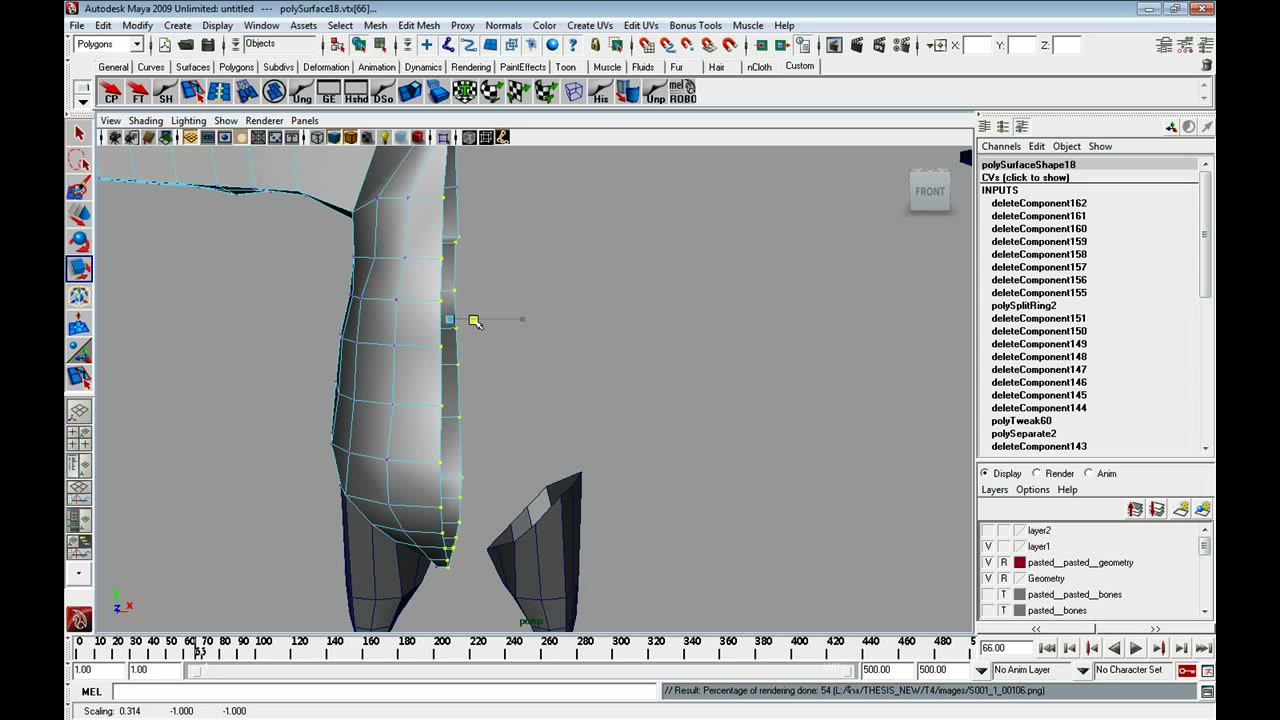The width and height of the screenshot is (1280, 720).
Task: Open the Normals menu
Action: (503, 25)
